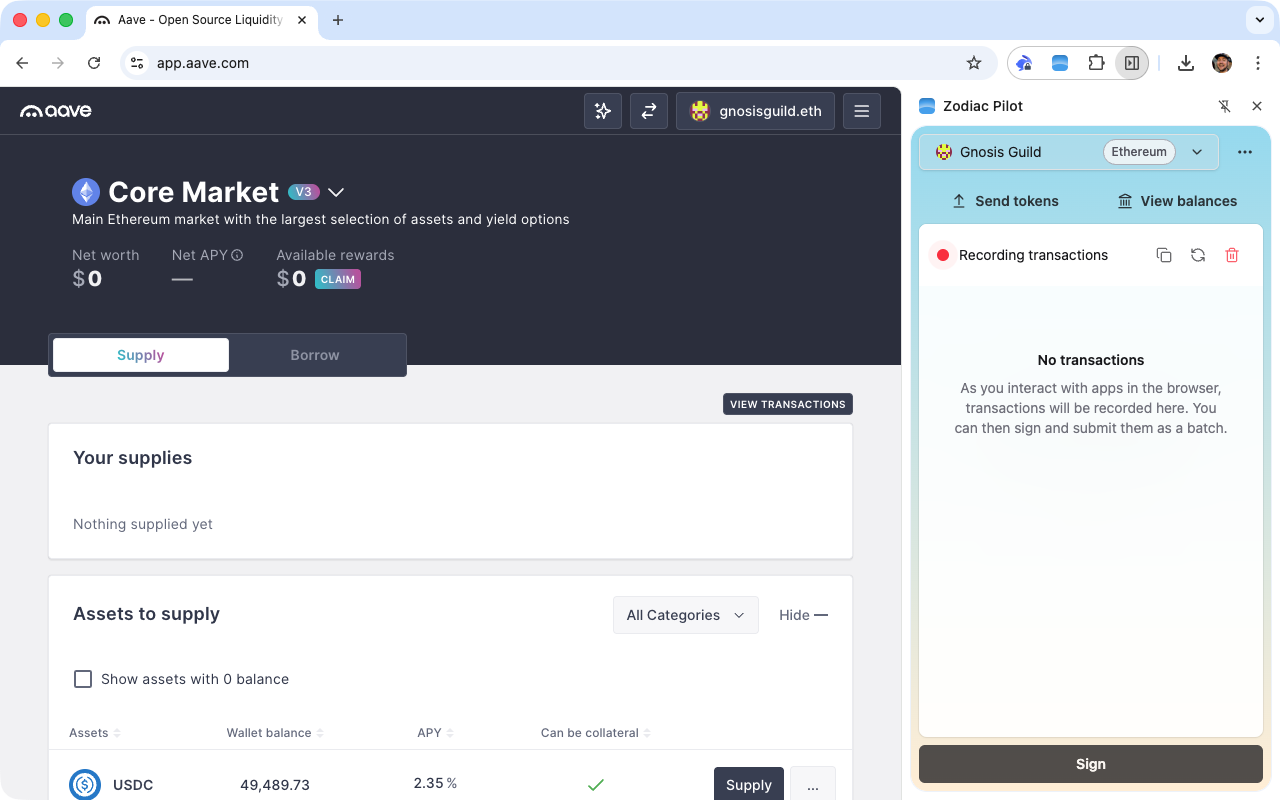Screen dimensions: 1280x800
Task: Click the USDC token icon
Action: [x=85, y=785]
